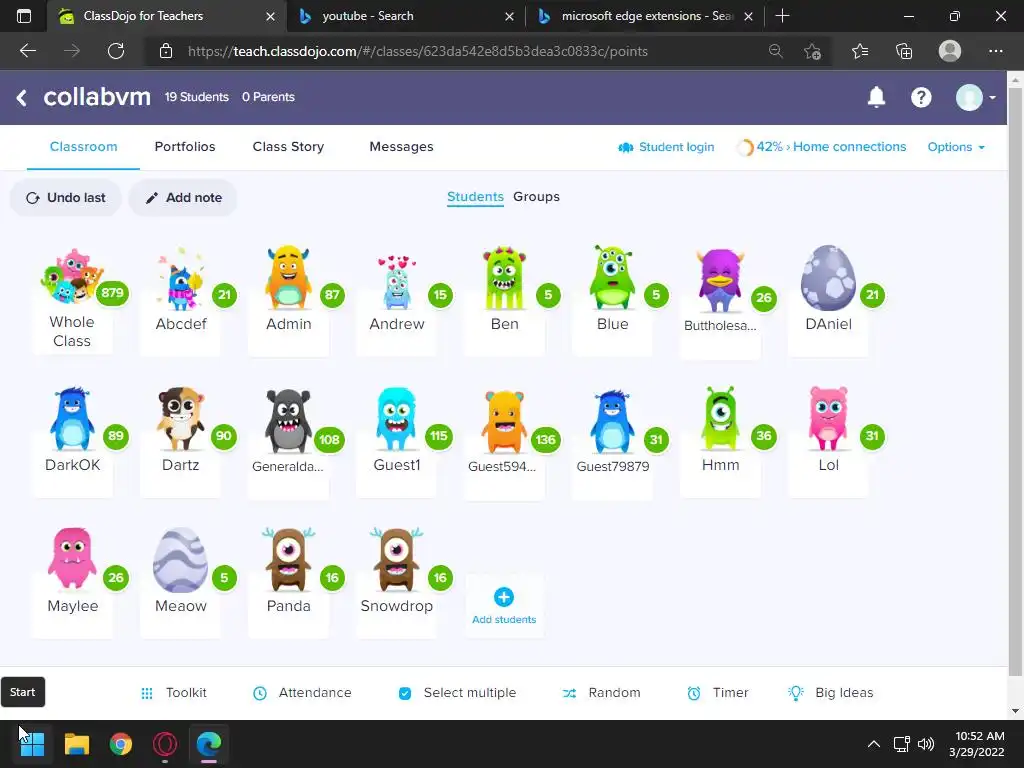1024x768 pixels.
Task: Open the Class Story tab
Action: 288,147
